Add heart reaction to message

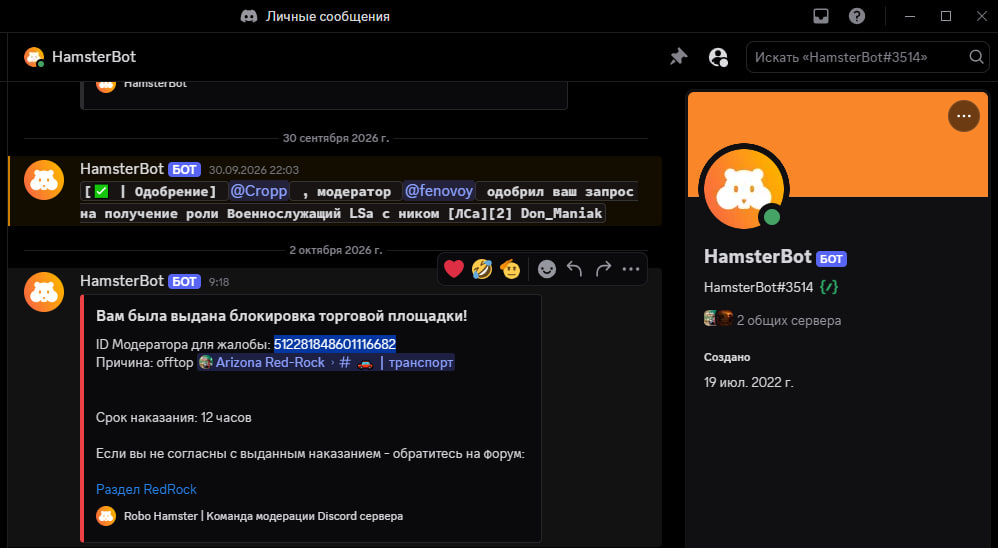(x=454, y=269)
